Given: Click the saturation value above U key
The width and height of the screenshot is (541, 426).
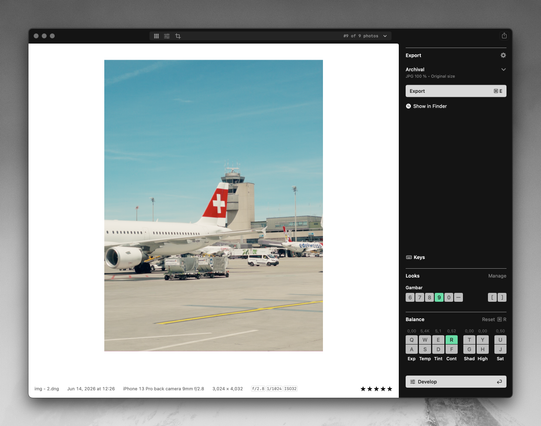Looking at the screenshot, I should point(500,331).
